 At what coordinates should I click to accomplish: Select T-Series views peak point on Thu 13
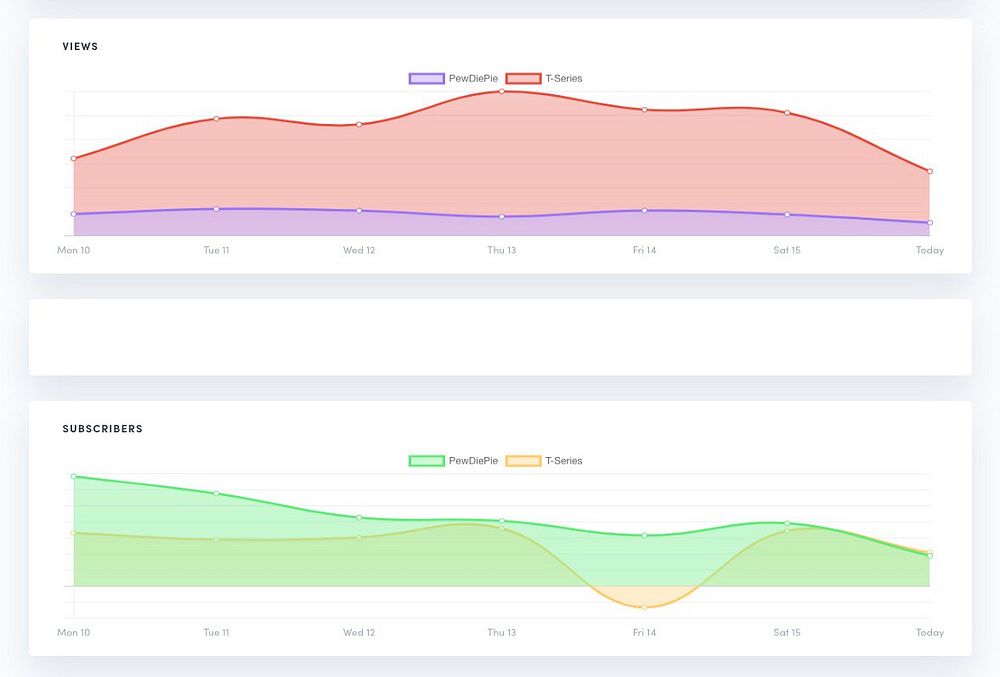tap(502, 91)
